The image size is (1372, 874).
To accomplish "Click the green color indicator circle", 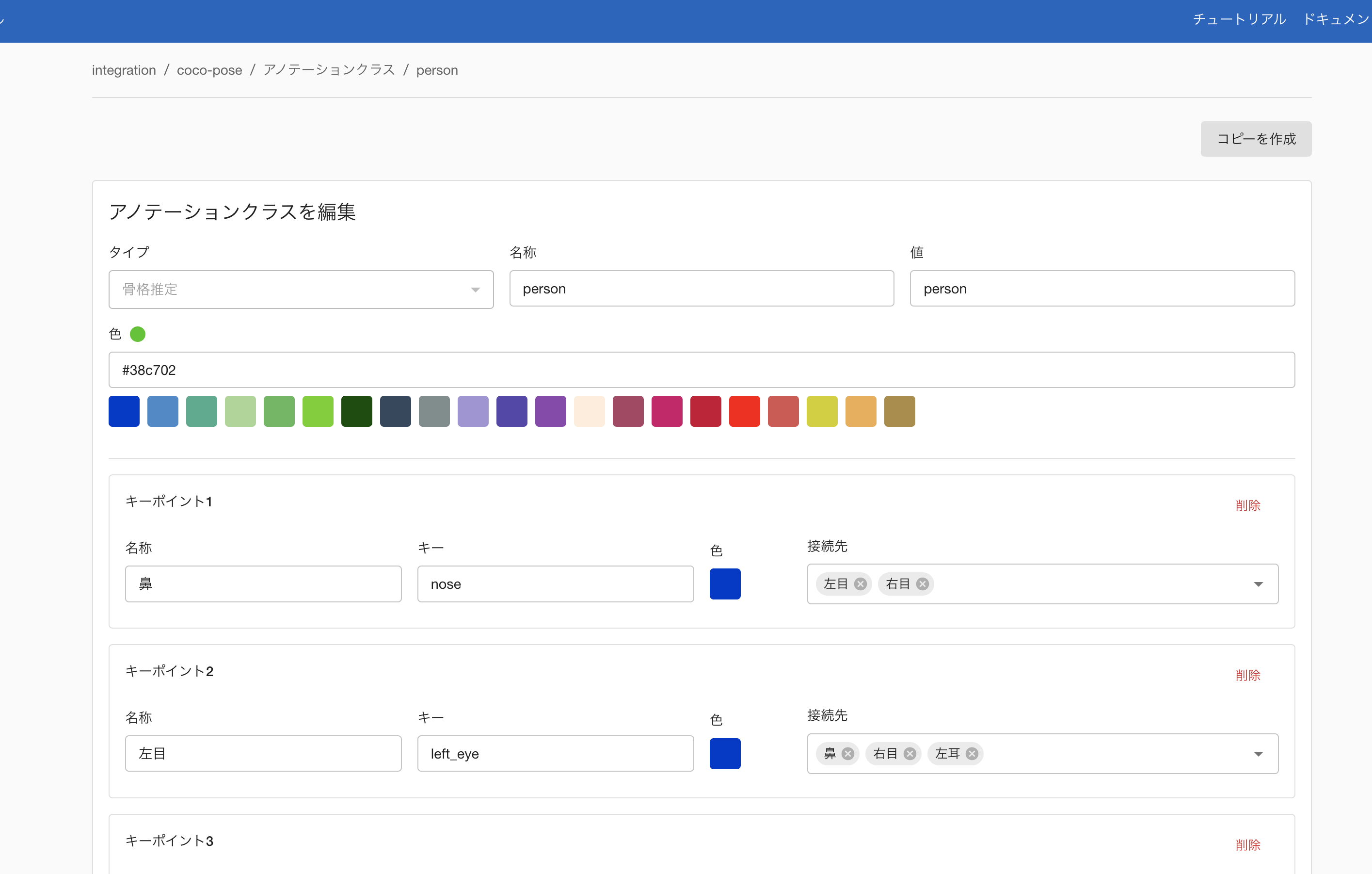I will 137,334.
